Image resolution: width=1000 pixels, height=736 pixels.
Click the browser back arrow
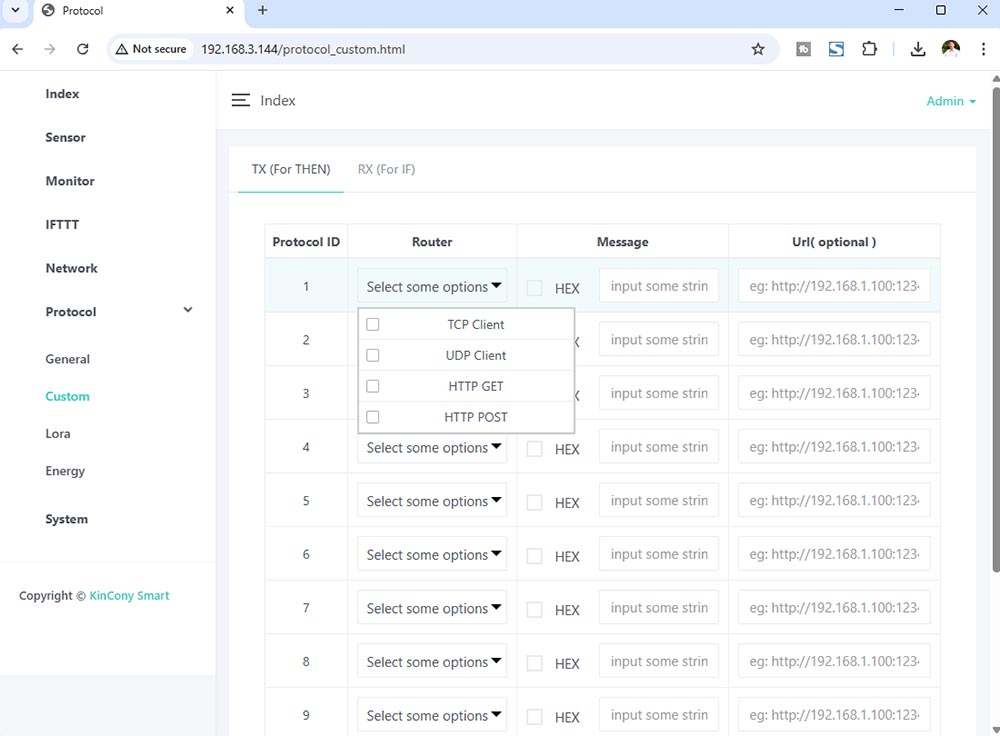pyautogui.click(x=18, y=49)
